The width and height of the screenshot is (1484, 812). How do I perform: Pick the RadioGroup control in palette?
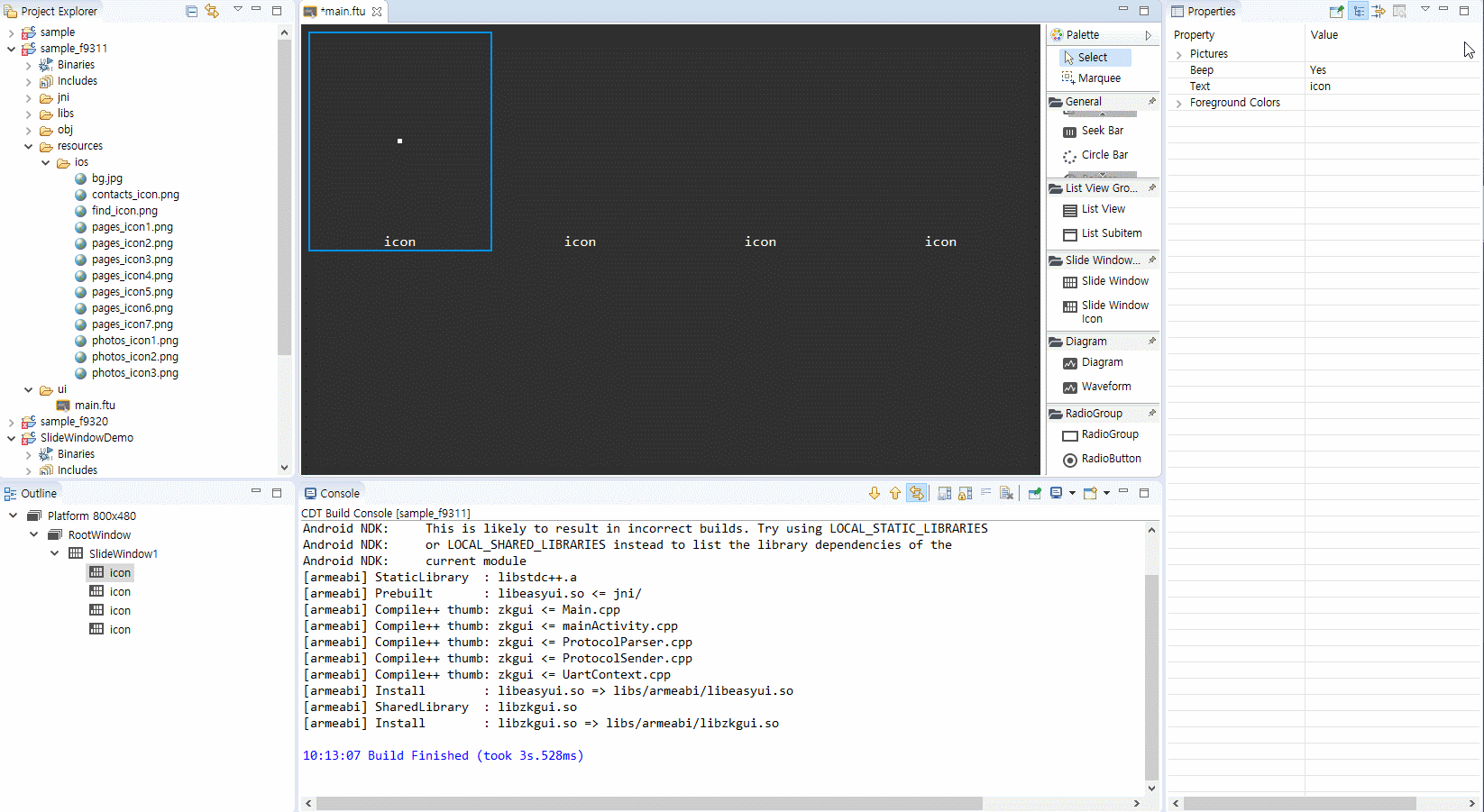[1101, 435]
